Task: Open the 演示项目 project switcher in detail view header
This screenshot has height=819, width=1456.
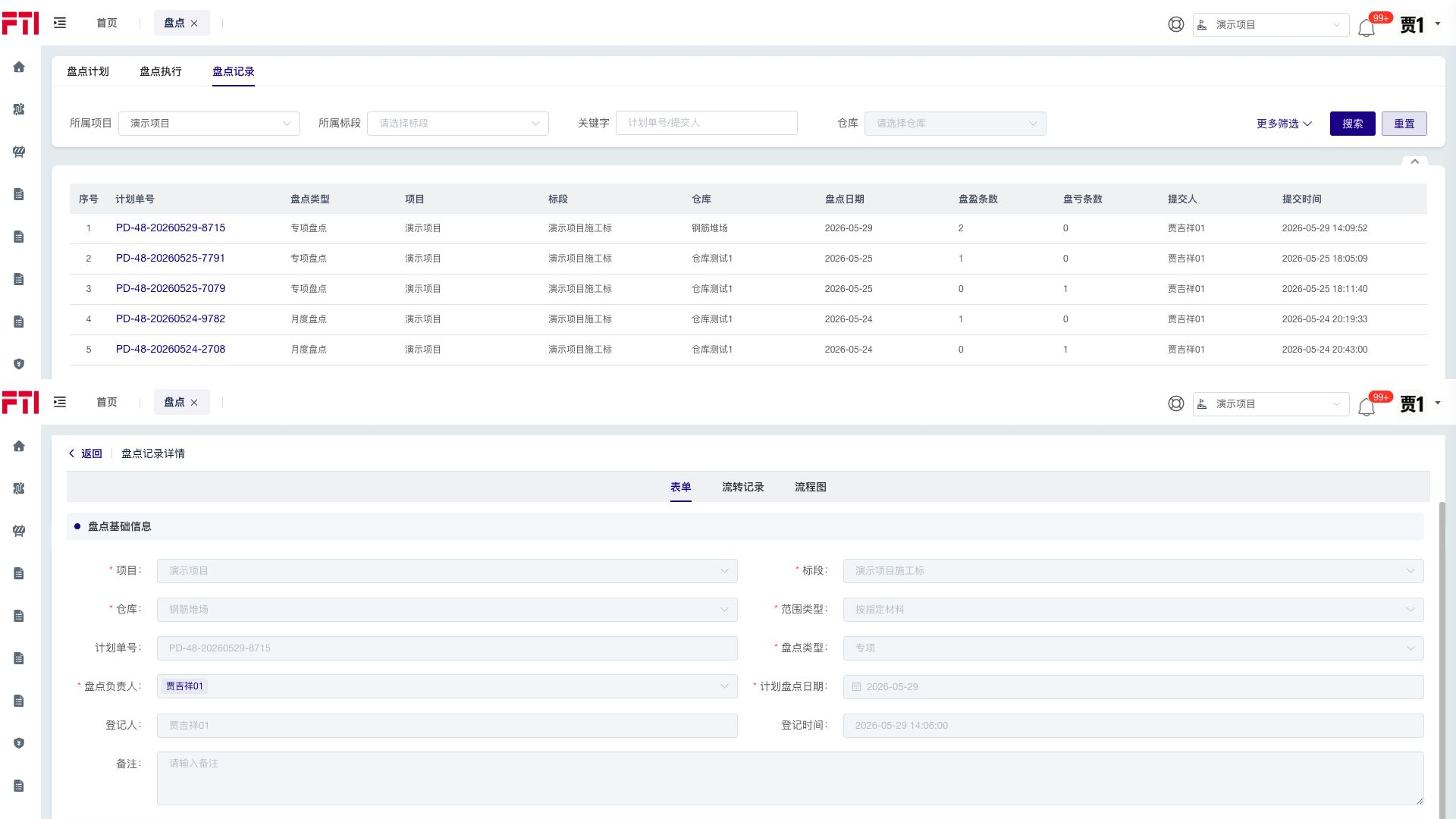Action: click(x=1271, y=404)
